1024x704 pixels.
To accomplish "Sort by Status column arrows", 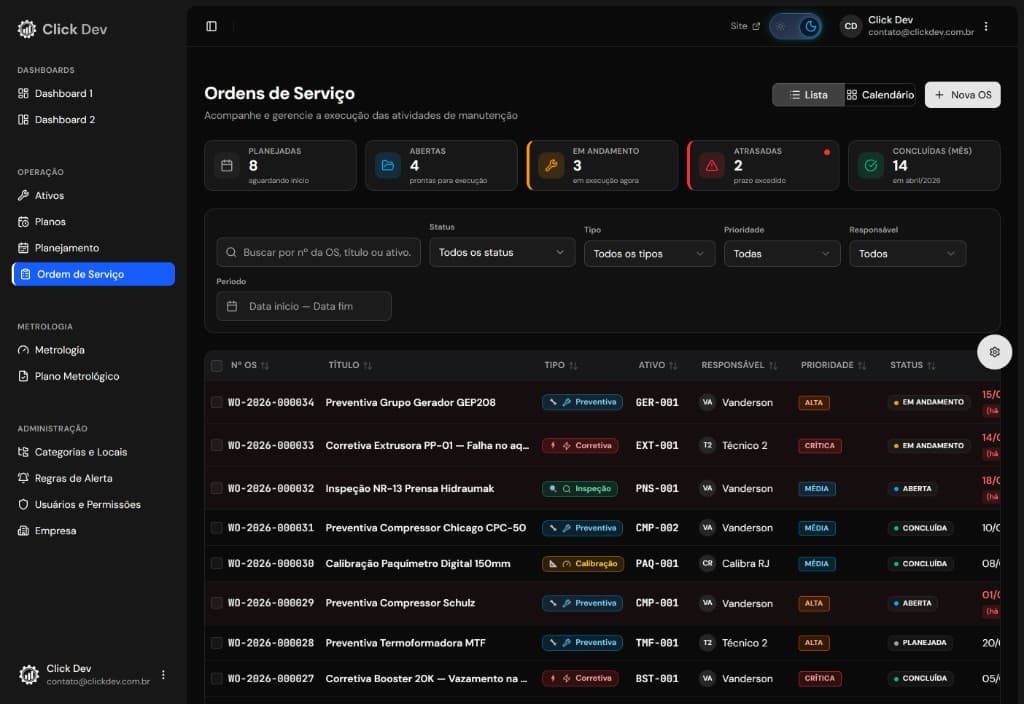I will [x=931, y=366].
